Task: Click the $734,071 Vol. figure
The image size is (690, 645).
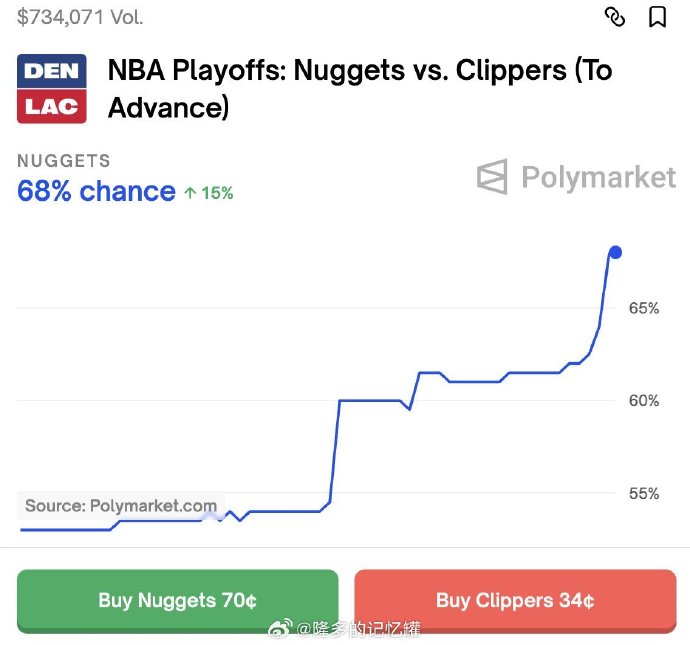Action: tap(80, 17)
